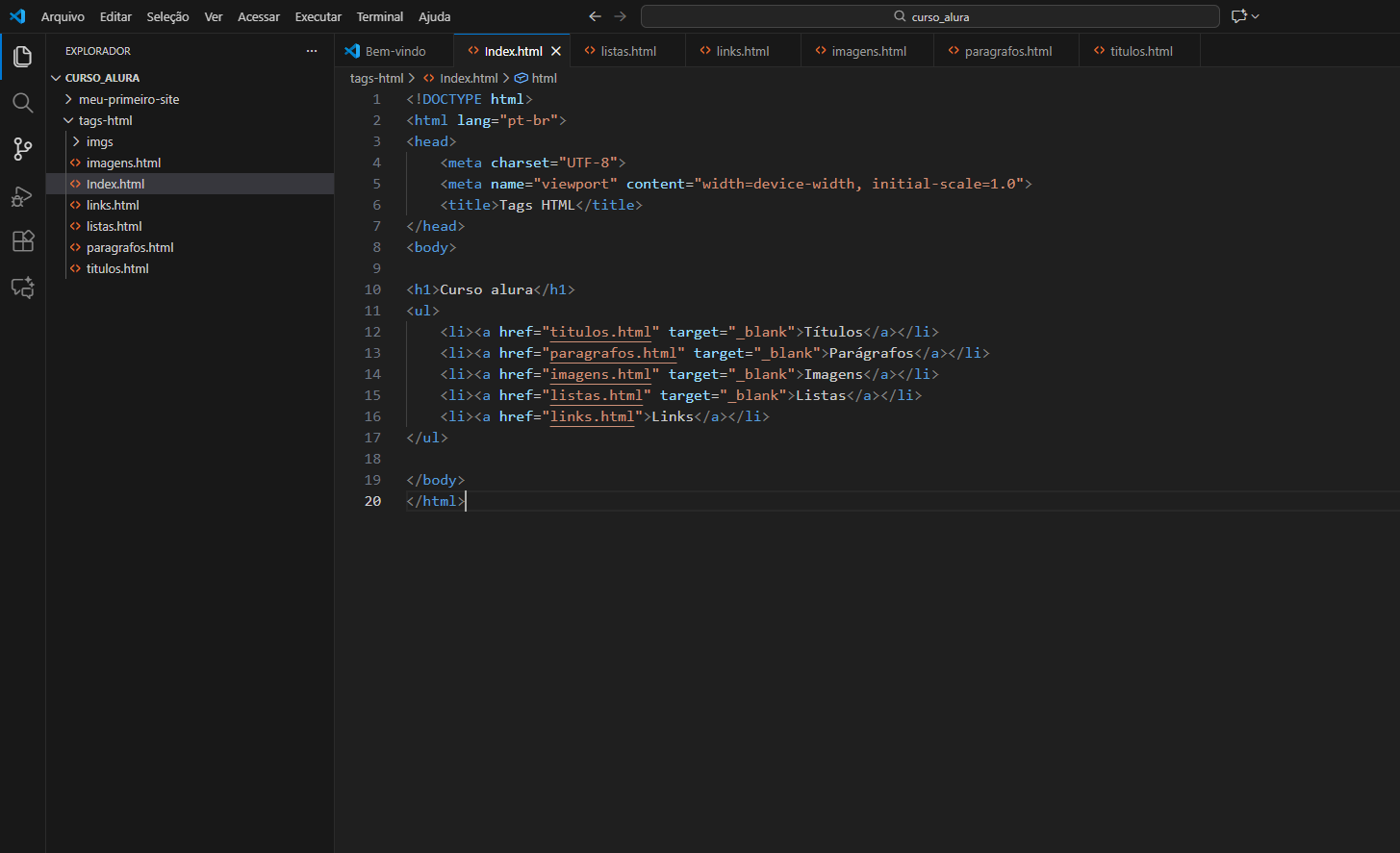The width and height of the screenshot is (1400, 853).
Task: Open the Search view icon
Action: (22, 103)
